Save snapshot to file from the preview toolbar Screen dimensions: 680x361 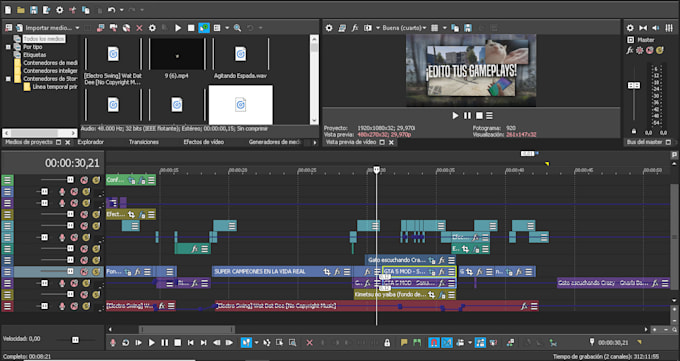468,28
